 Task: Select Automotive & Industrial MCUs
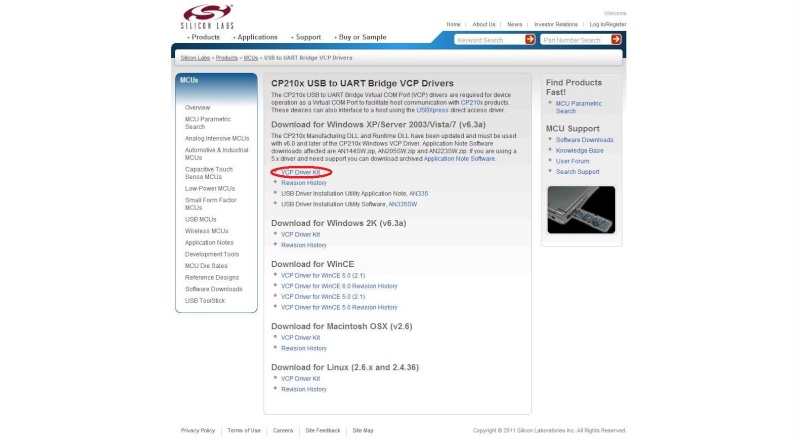coord(216,154)
